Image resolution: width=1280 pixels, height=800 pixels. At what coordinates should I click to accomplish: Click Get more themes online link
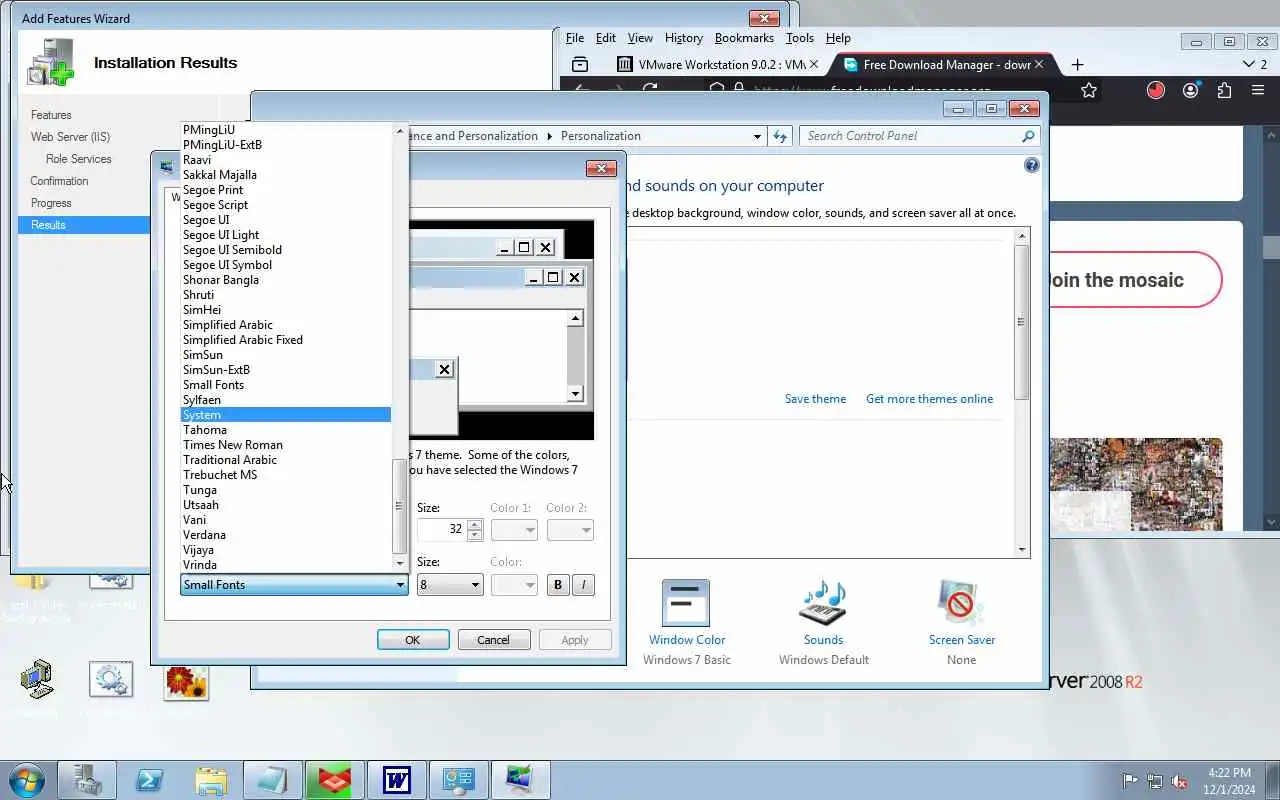[929, 399]
